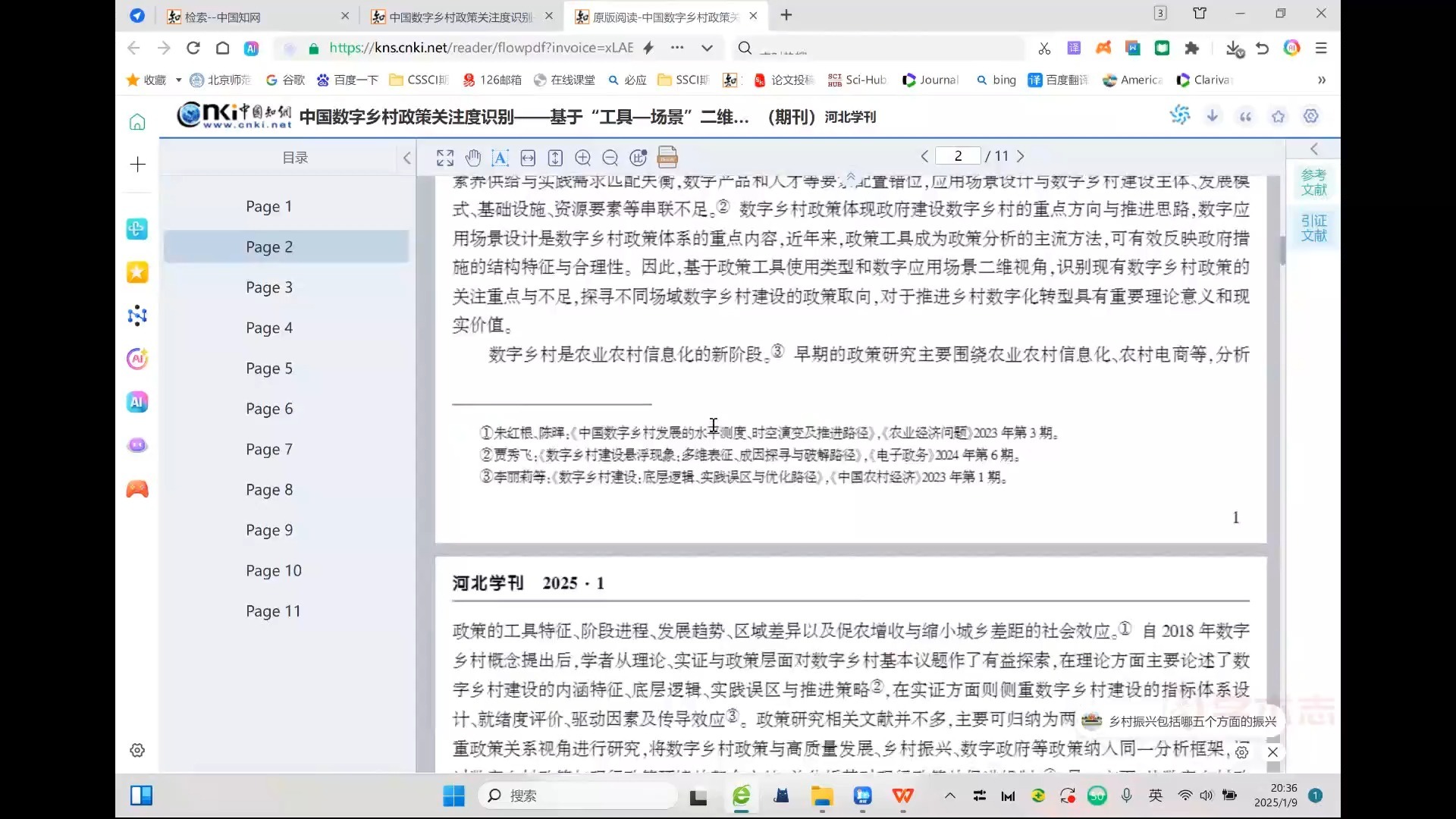This screenshot has height=819, width=1456.
Task: Zoom out of the PDF document
Action: 610,158
